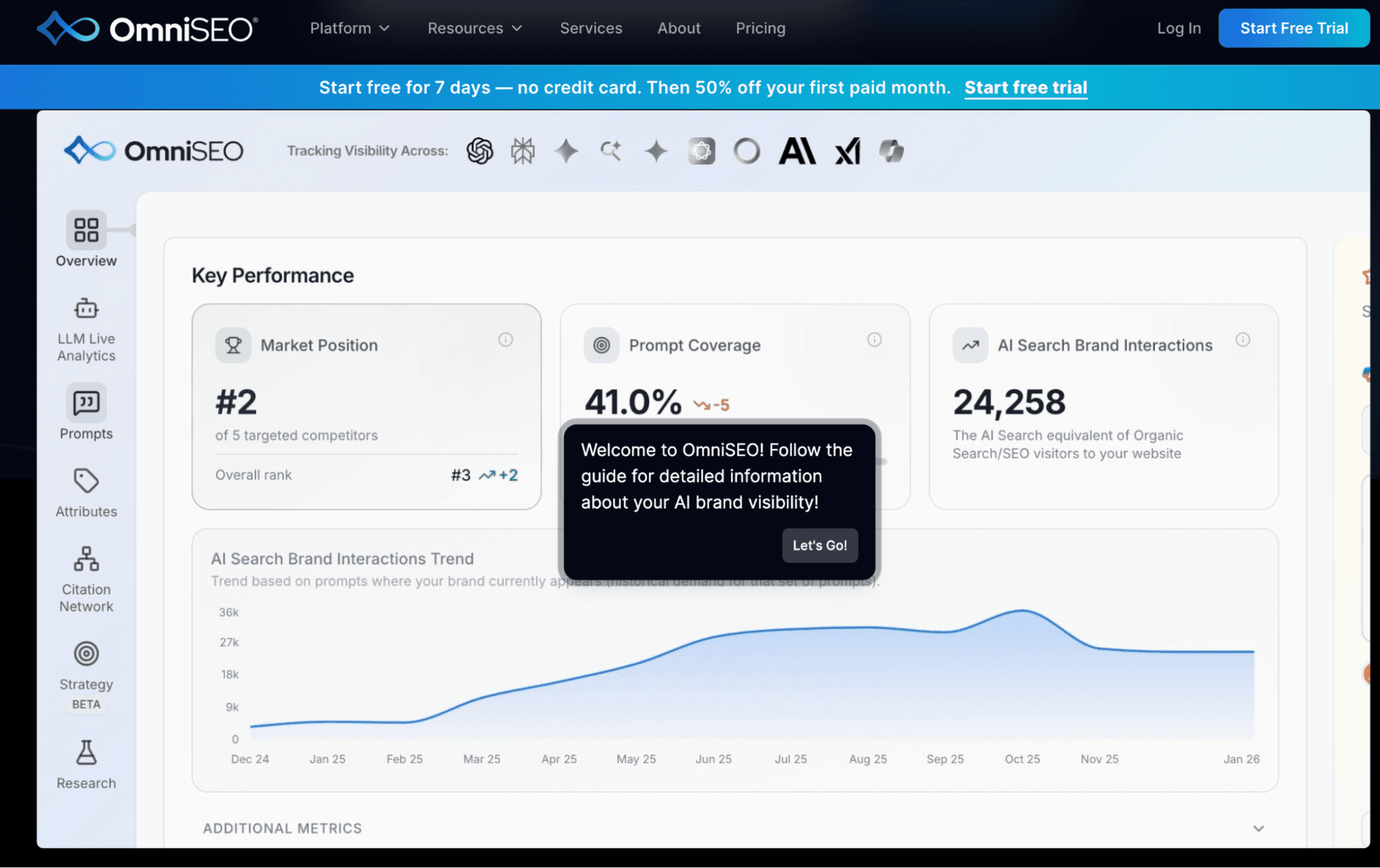This screenshot has height=868, width=1380.
Task: Select the LLM Live Analytics label in sidebar
Action: click(x=86, y=347)
